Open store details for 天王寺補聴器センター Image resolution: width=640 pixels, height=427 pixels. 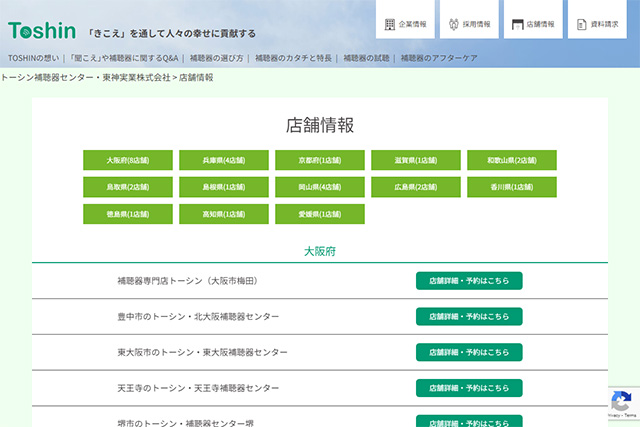(469, 387)
